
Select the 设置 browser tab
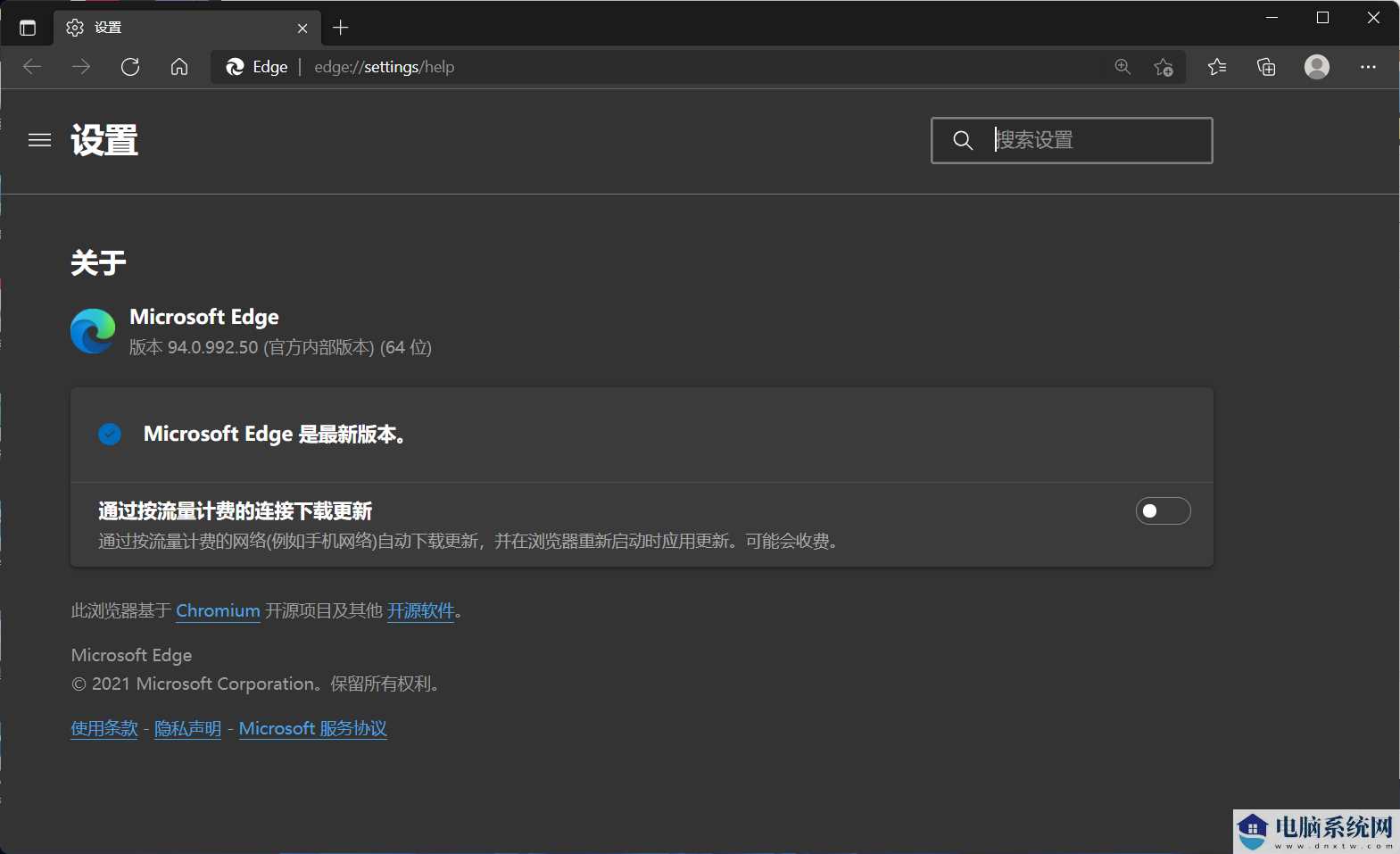[x=186, y=28]
